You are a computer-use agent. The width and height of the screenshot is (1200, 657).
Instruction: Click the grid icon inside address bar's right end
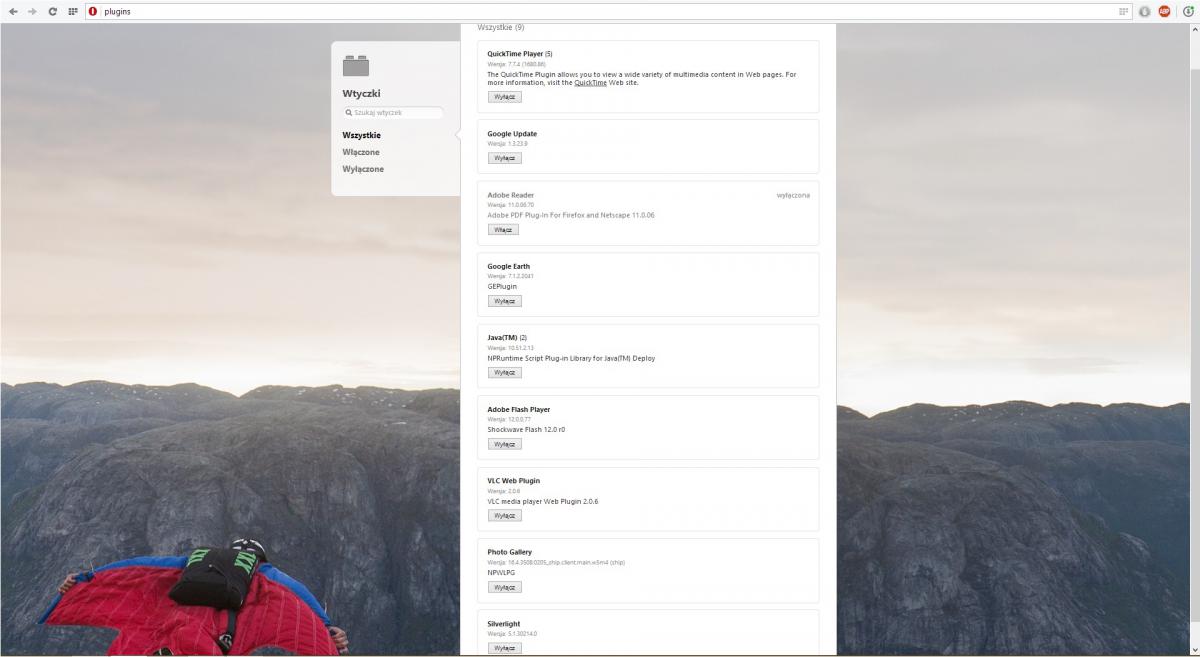1123,11
